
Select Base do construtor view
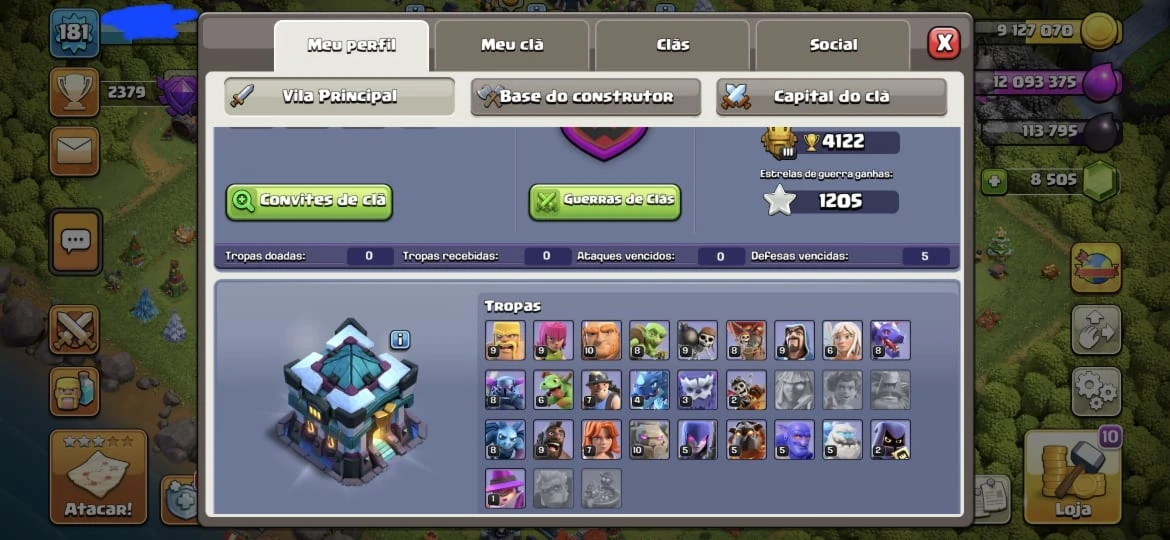586,96
